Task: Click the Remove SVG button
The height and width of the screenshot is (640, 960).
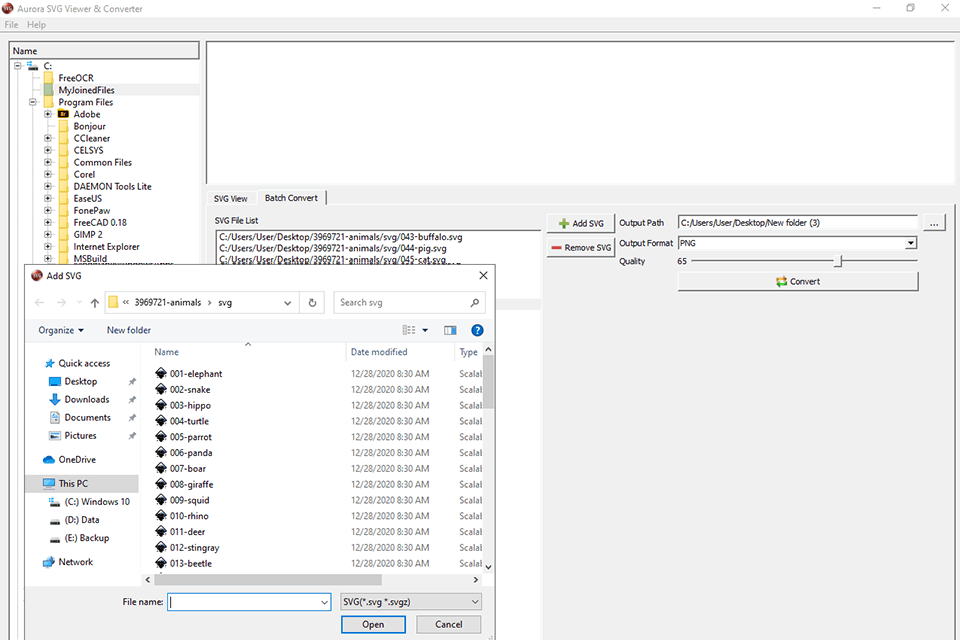Action: tap(580, 247)
